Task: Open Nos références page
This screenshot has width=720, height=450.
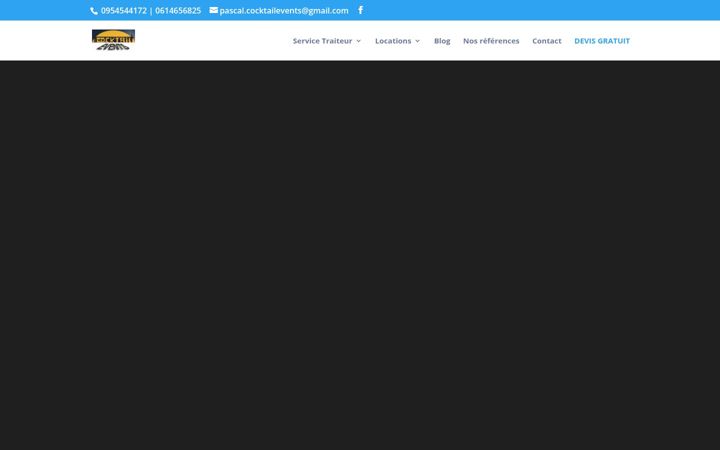Action: [491, 41]
